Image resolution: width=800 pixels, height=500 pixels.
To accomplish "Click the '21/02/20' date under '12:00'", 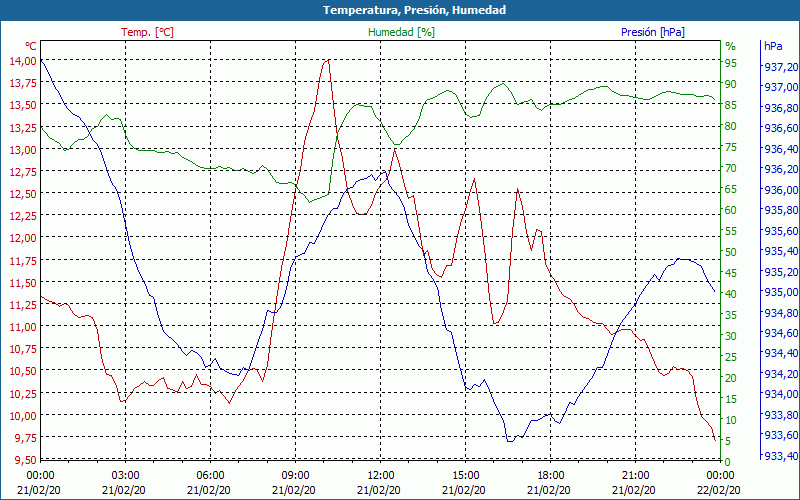I will [x=379, y=490].
